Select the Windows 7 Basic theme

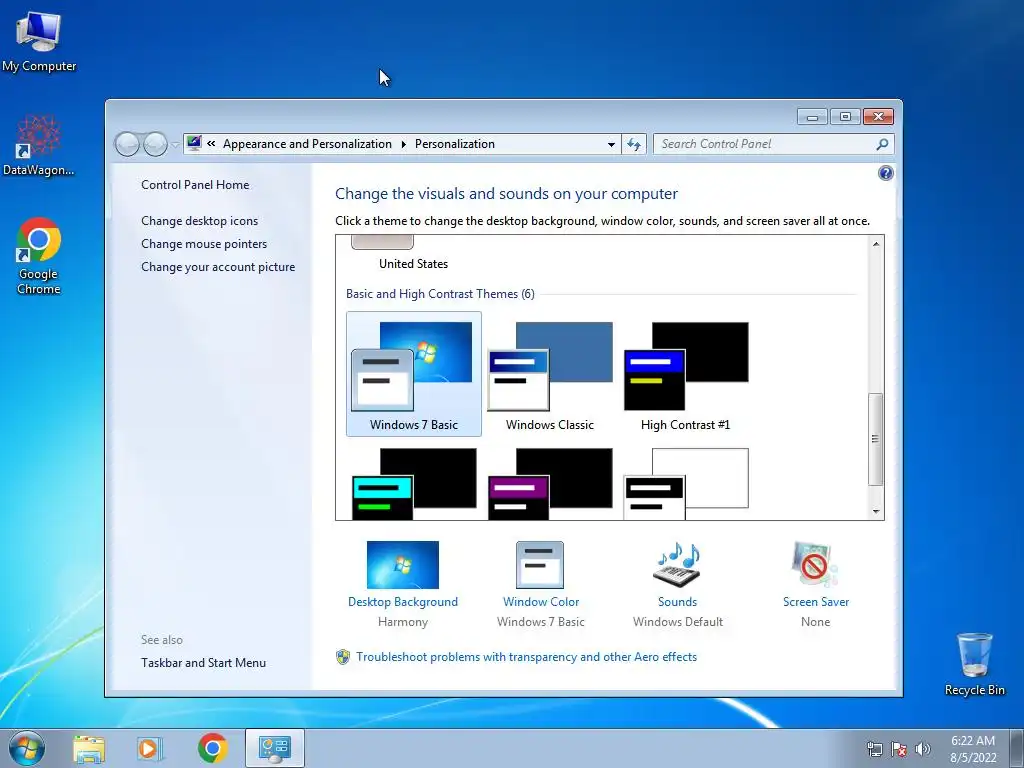point(413,374)
